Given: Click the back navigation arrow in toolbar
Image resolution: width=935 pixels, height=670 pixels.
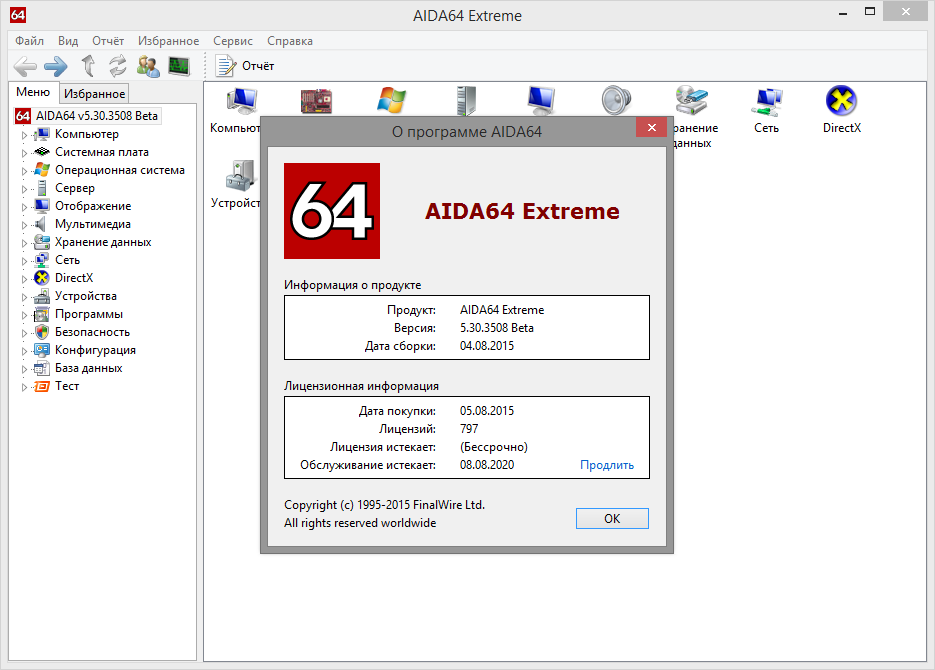Looking at the screenshot, I should [25, 66].
